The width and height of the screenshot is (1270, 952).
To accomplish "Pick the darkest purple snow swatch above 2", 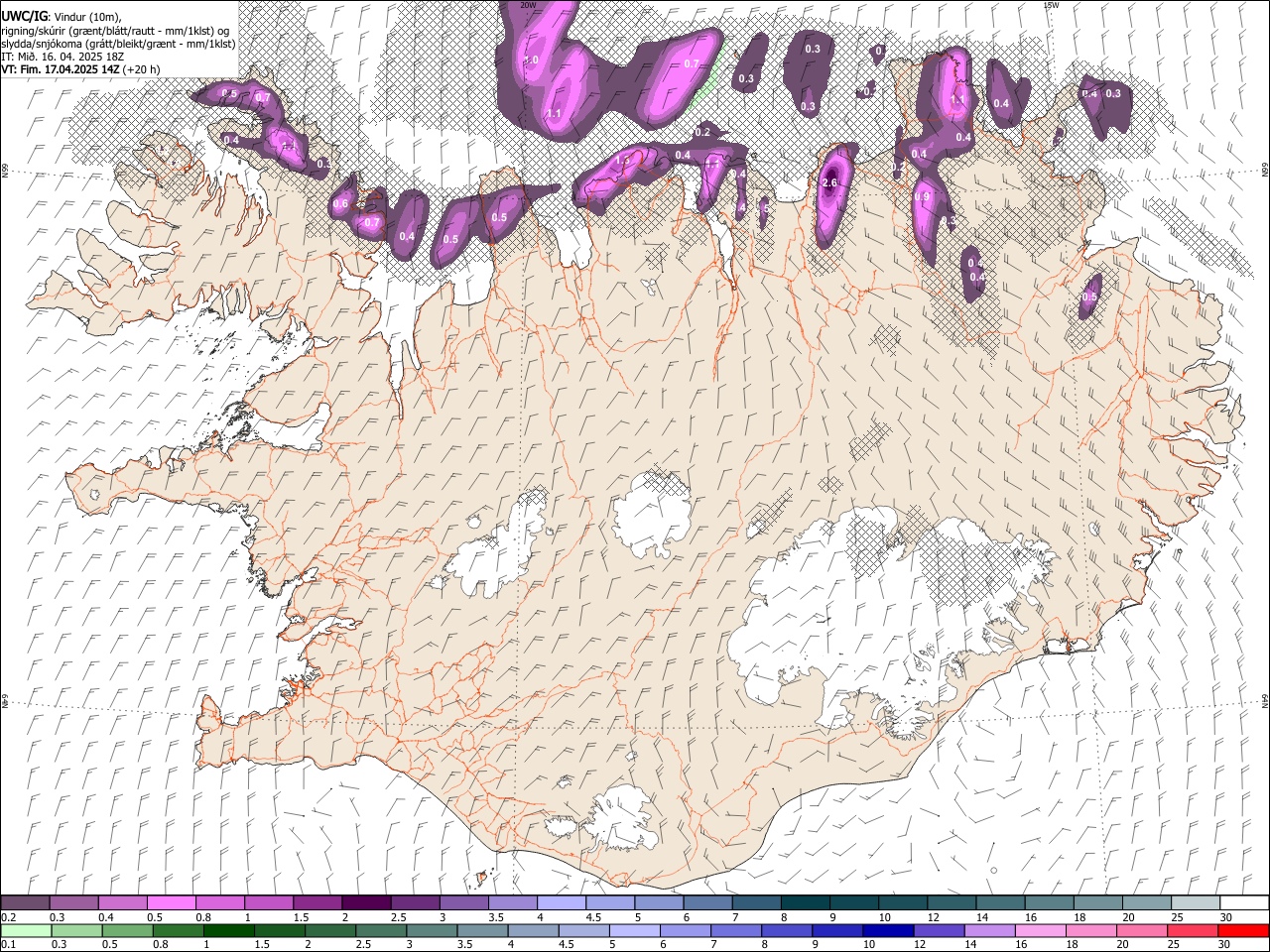I will [x=367, y=902].
